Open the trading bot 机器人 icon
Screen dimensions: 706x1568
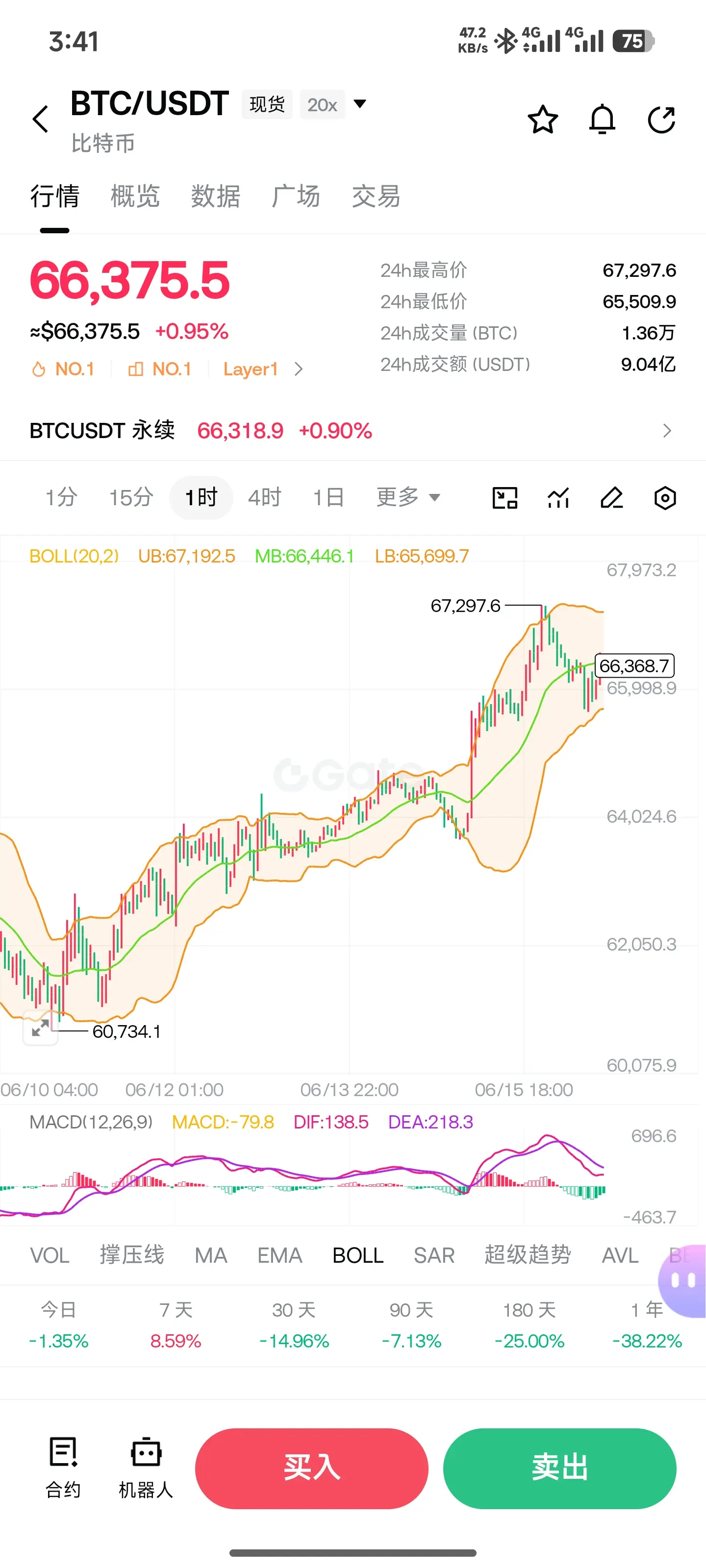(146, 1468)
